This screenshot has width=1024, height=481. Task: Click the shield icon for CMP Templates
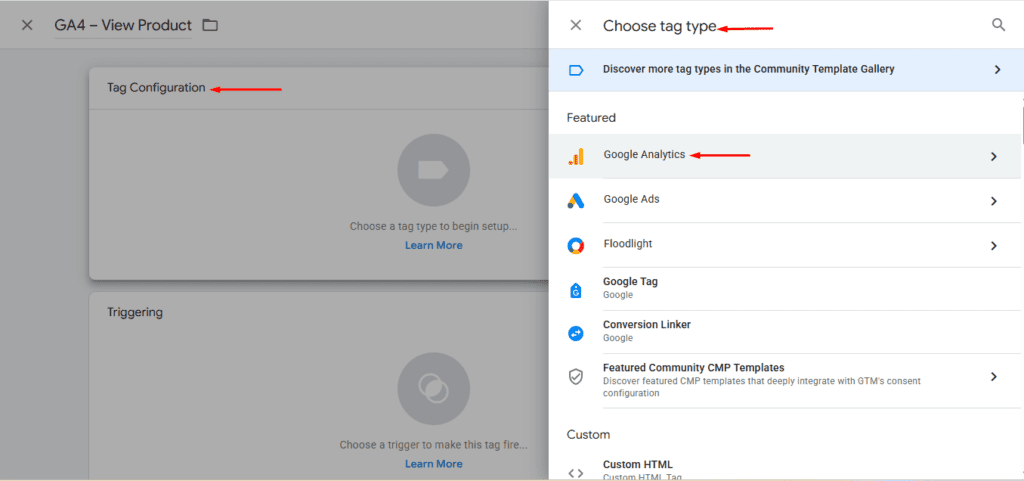point(575,377)
